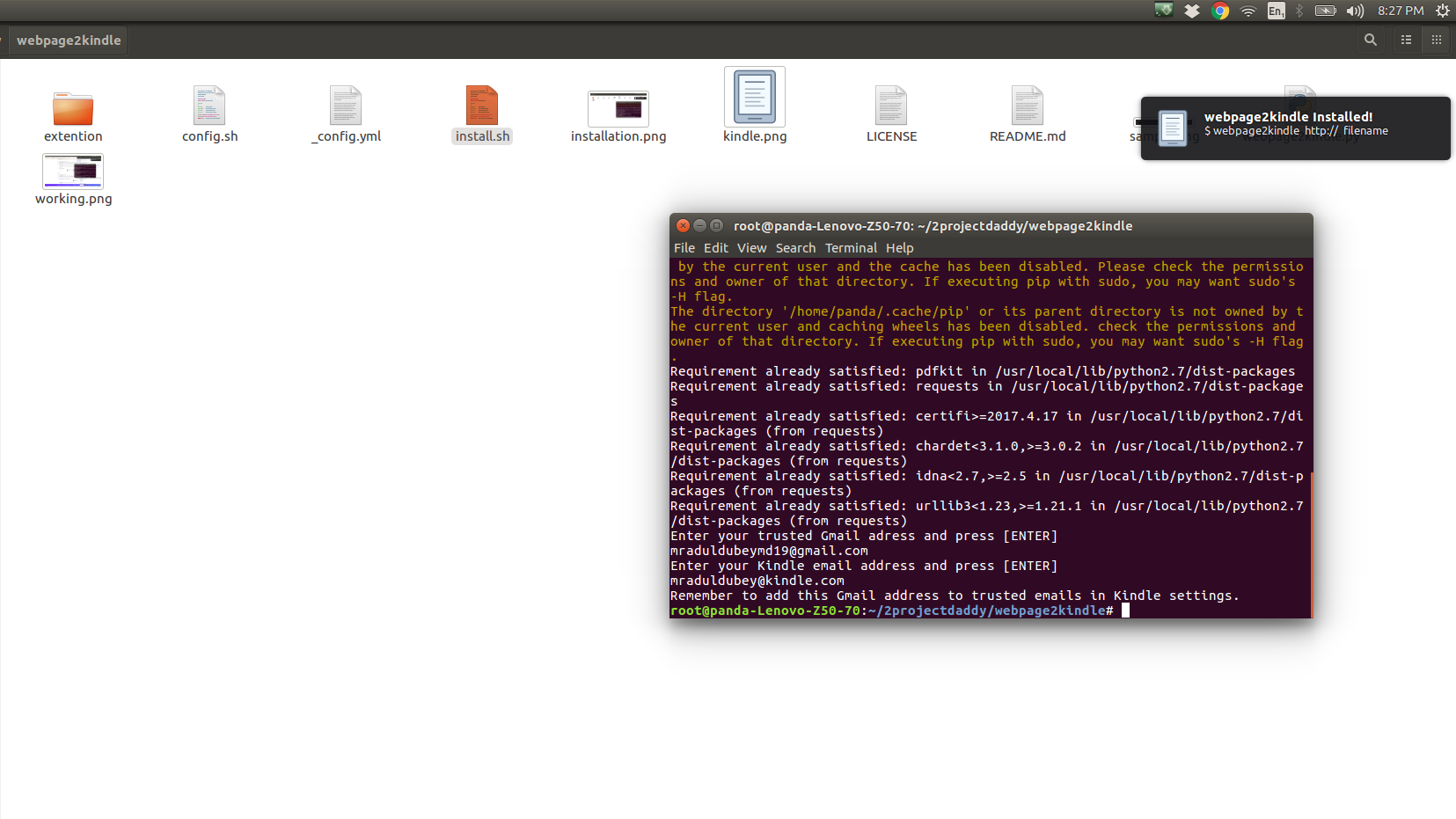Open the terminal View menu
Image resolution: width=1456 pixels, height=819 pixels.
(752, 248)
